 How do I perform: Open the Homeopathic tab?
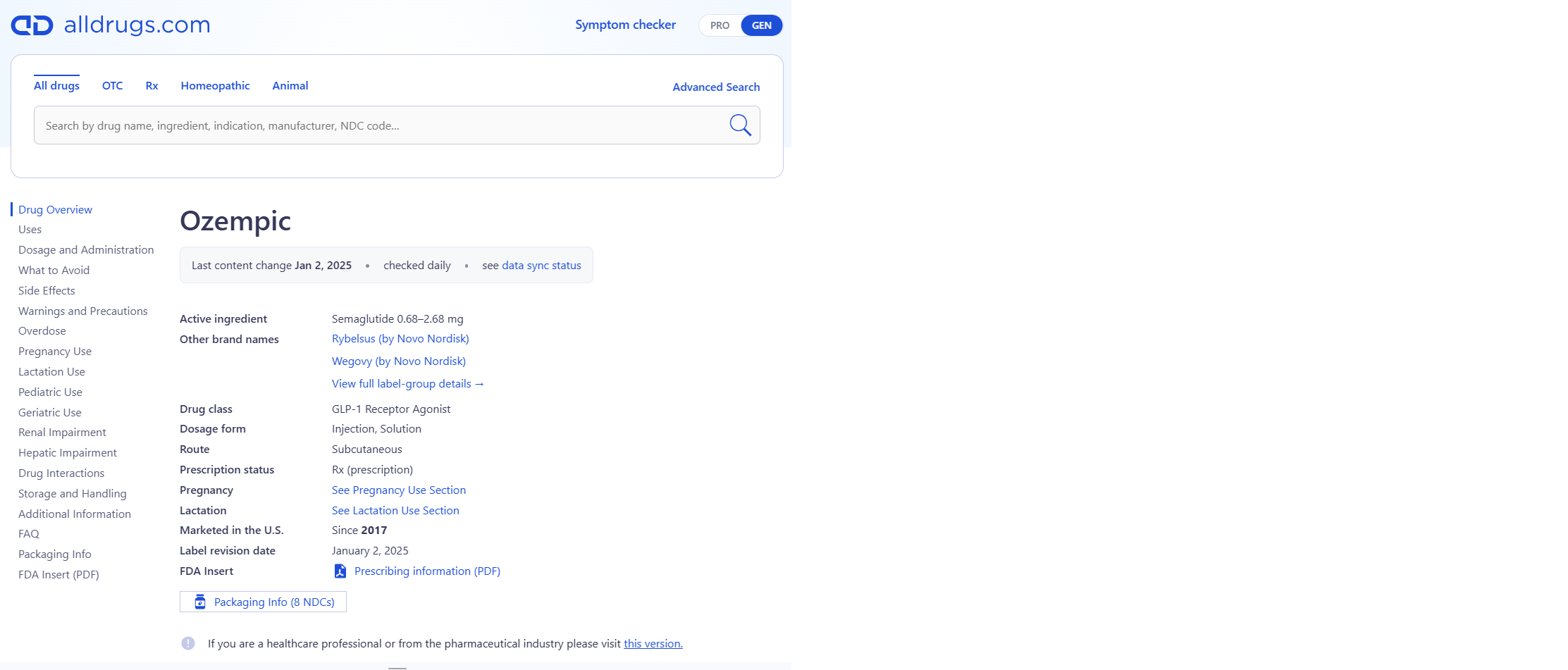coord(215,85)
